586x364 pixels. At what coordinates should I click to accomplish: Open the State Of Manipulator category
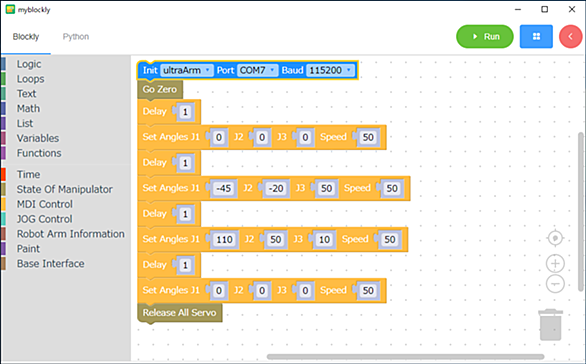(x=64, y=189)
